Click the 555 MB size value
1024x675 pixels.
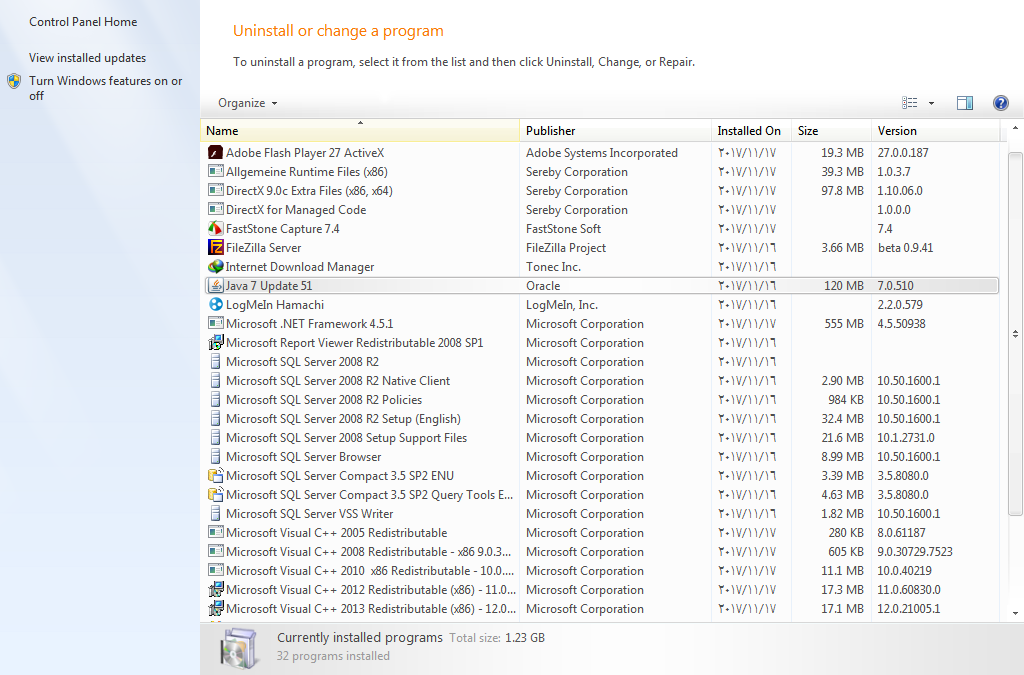click(x=844, y=323)
